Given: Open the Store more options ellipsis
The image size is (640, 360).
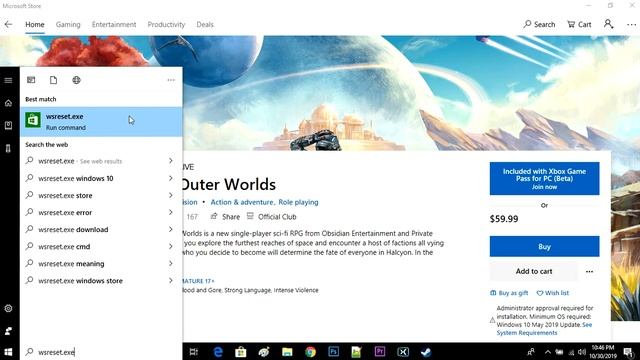Looking at the screenshot, I should point(631,24).
